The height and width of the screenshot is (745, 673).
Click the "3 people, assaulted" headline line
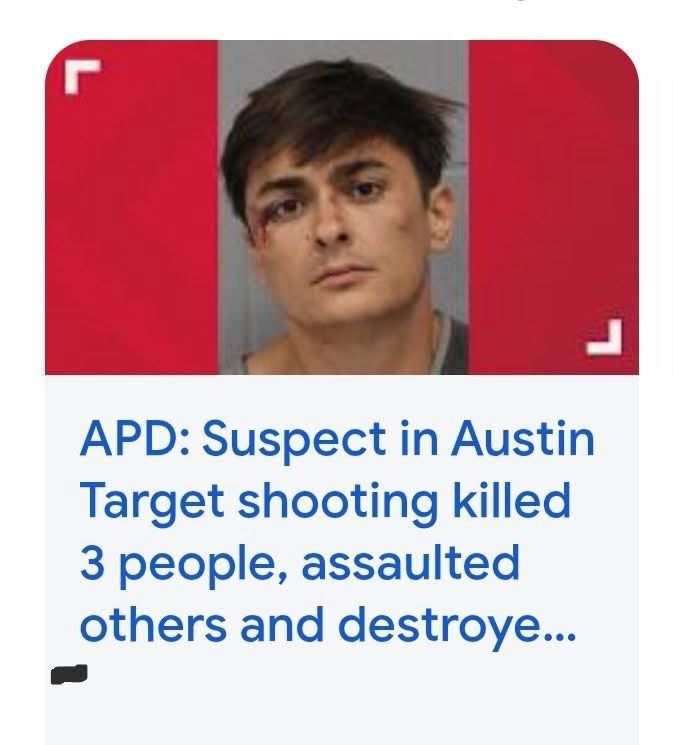(x=299, y=563)
